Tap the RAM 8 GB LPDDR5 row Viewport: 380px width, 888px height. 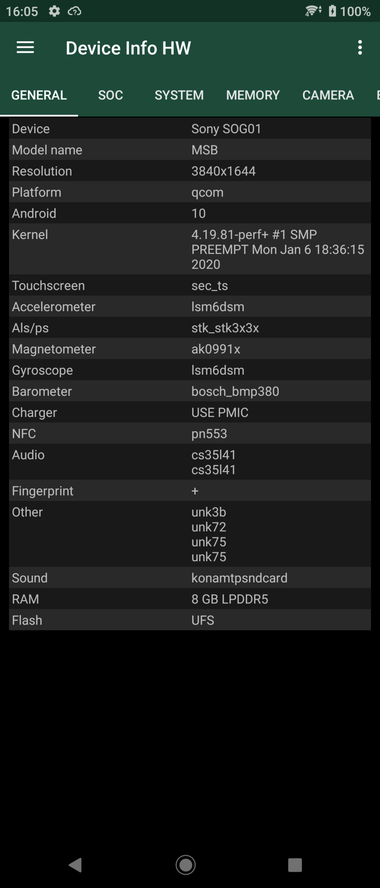190,599
